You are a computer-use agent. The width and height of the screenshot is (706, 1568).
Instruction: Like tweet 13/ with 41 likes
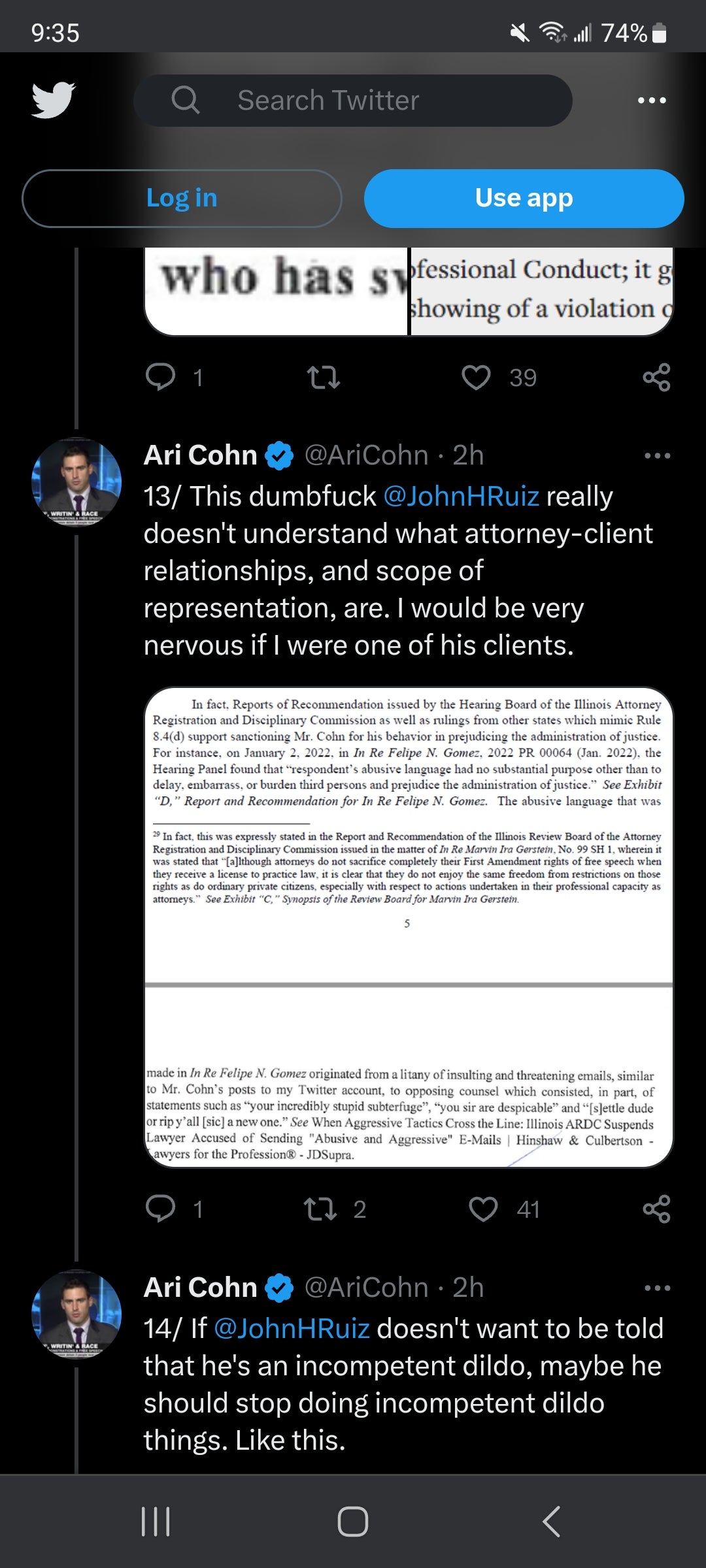pyautogui.click(x=484, y=1209)
